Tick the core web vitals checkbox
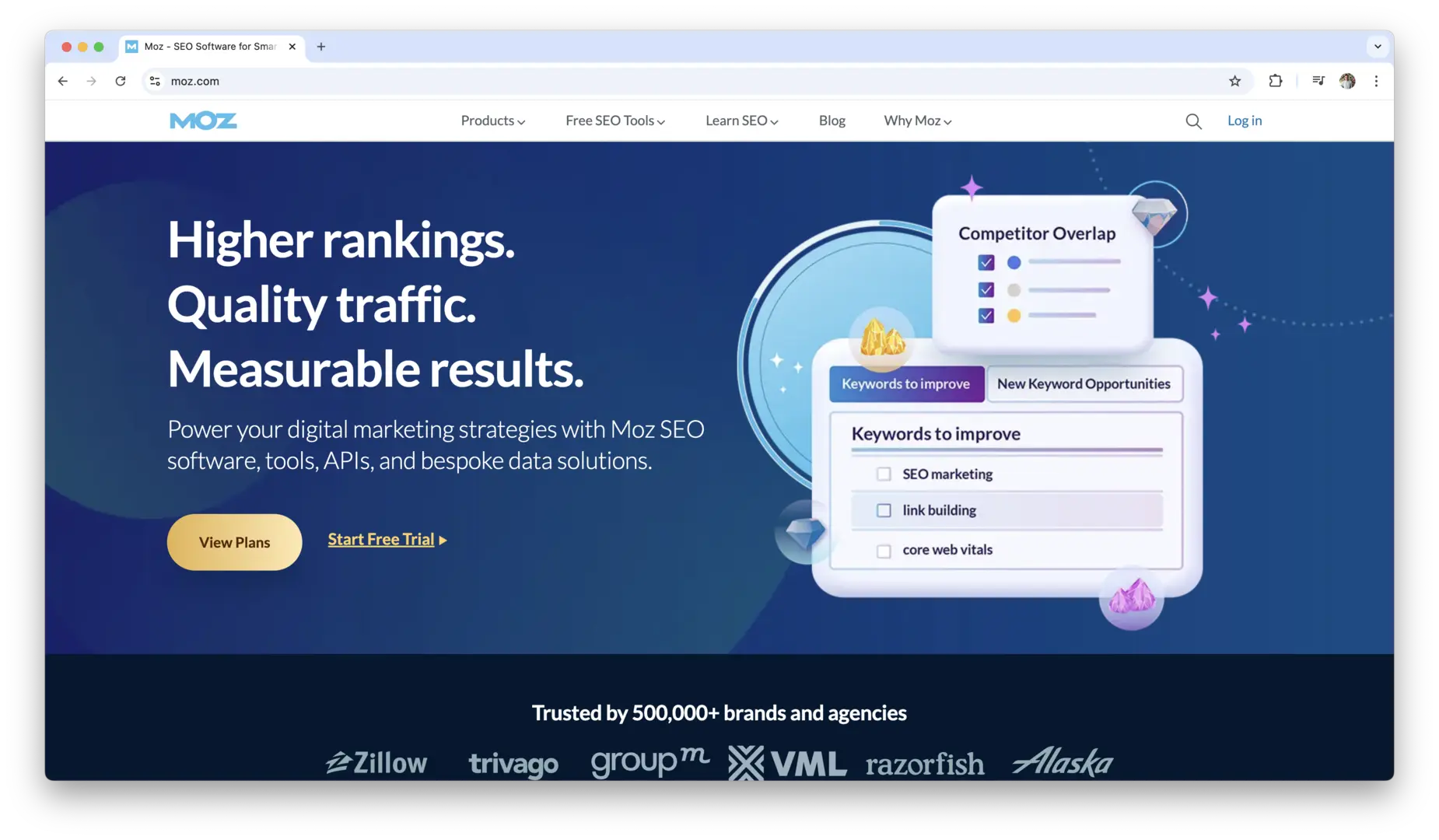The height and width of the screenshot is (840, 1439). (884, 551)
